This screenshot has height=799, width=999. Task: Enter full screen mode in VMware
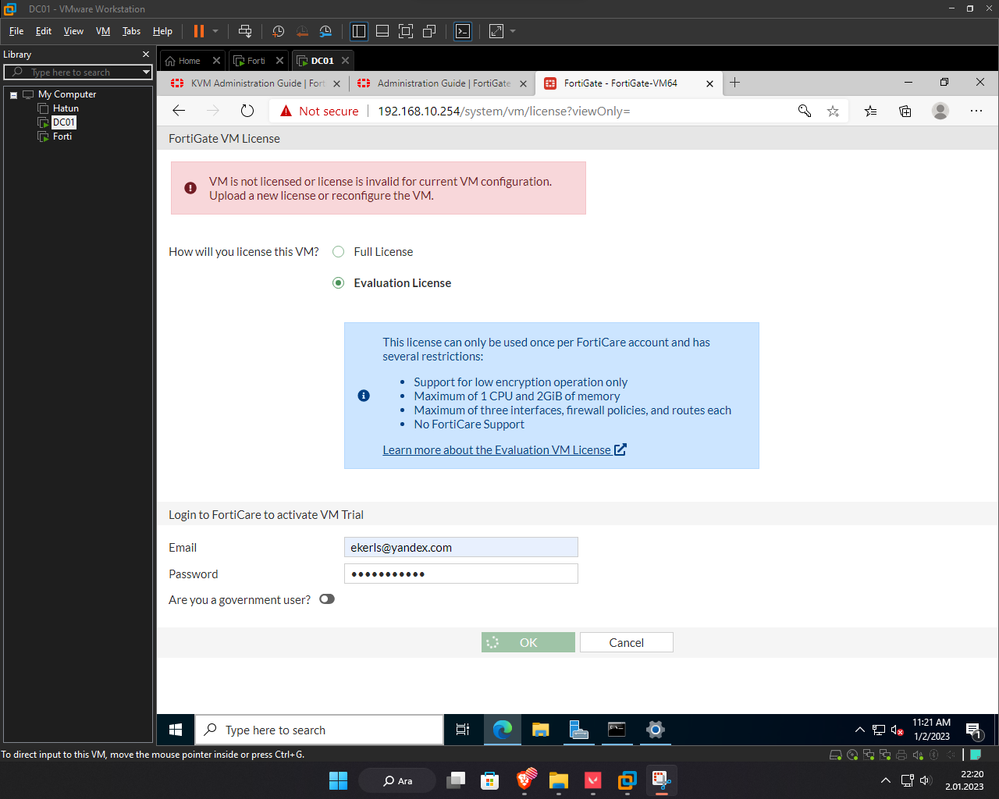tap(405, 31)
